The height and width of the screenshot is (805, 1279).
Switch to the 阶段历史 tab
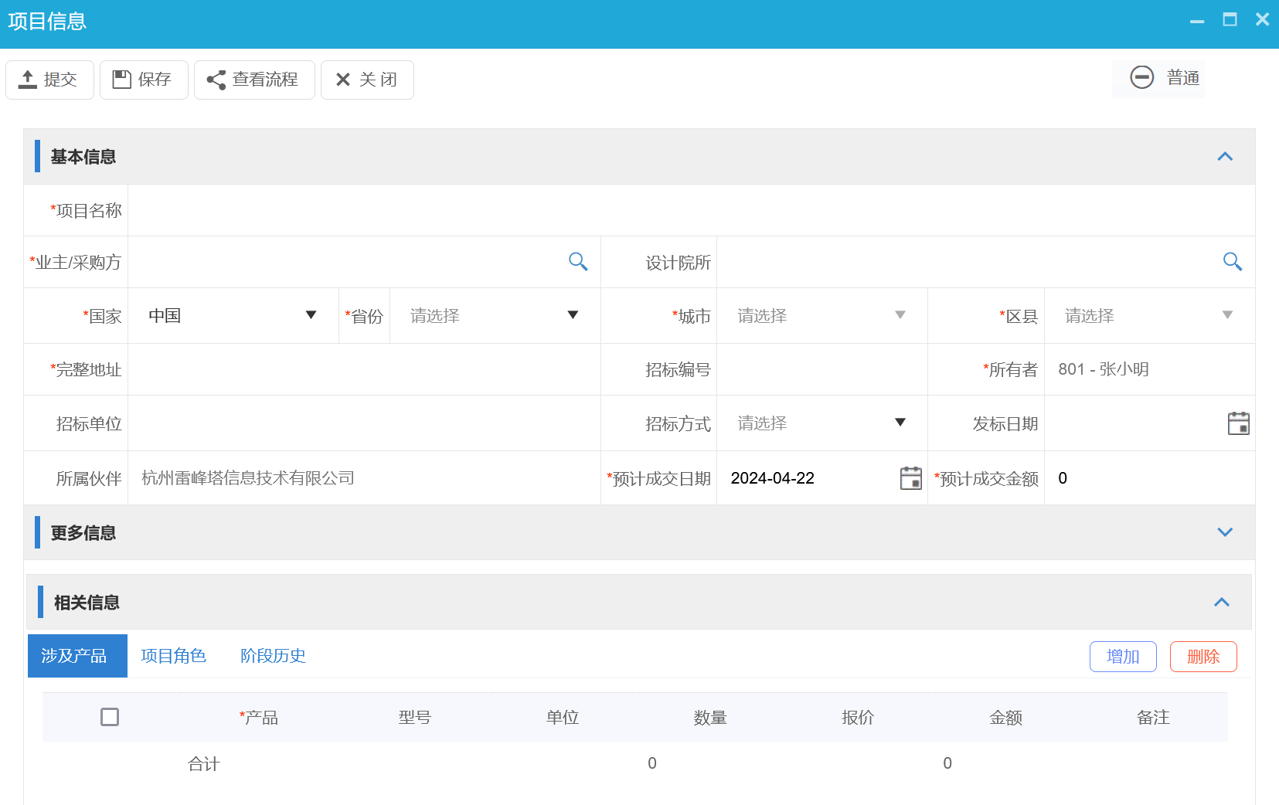pos(271,655)
